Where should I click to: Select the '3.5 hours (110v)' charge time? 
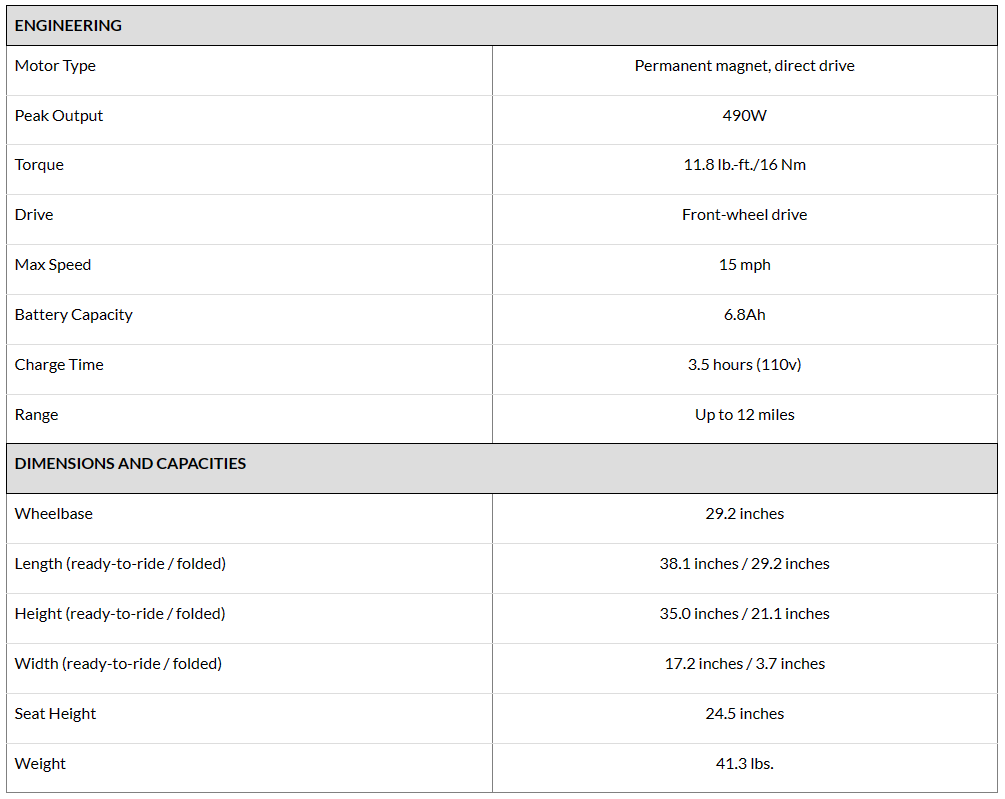(x=744, y=365)
